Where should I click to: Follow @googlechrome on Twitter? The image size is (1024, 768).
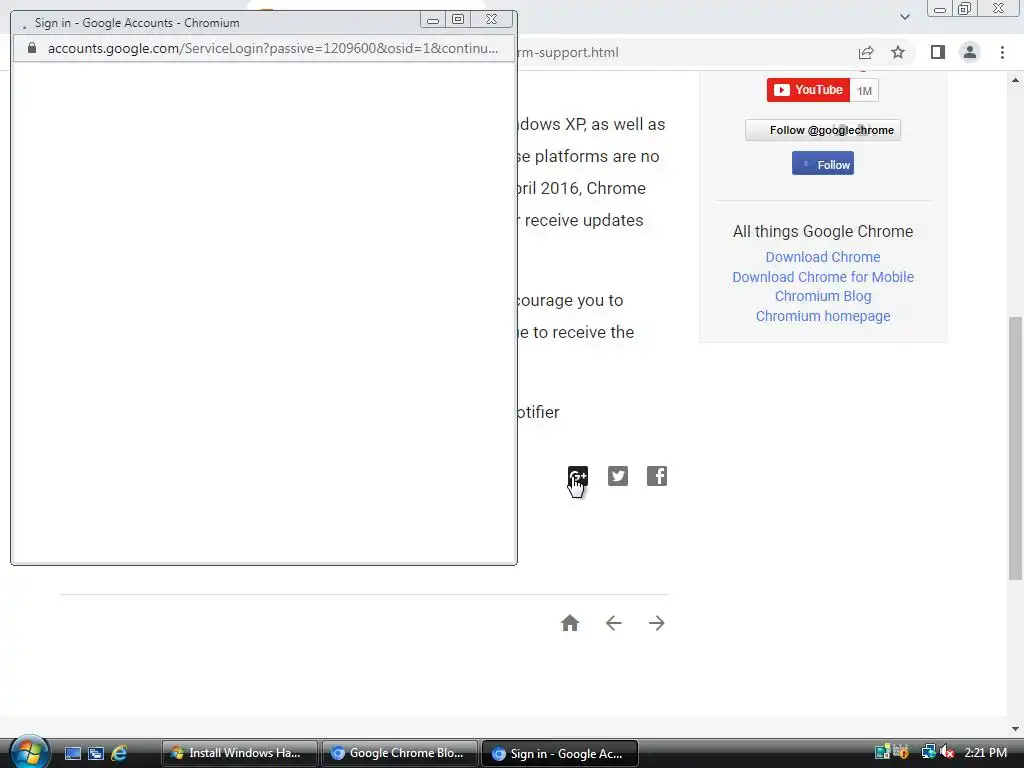click(x=823, y=130)
